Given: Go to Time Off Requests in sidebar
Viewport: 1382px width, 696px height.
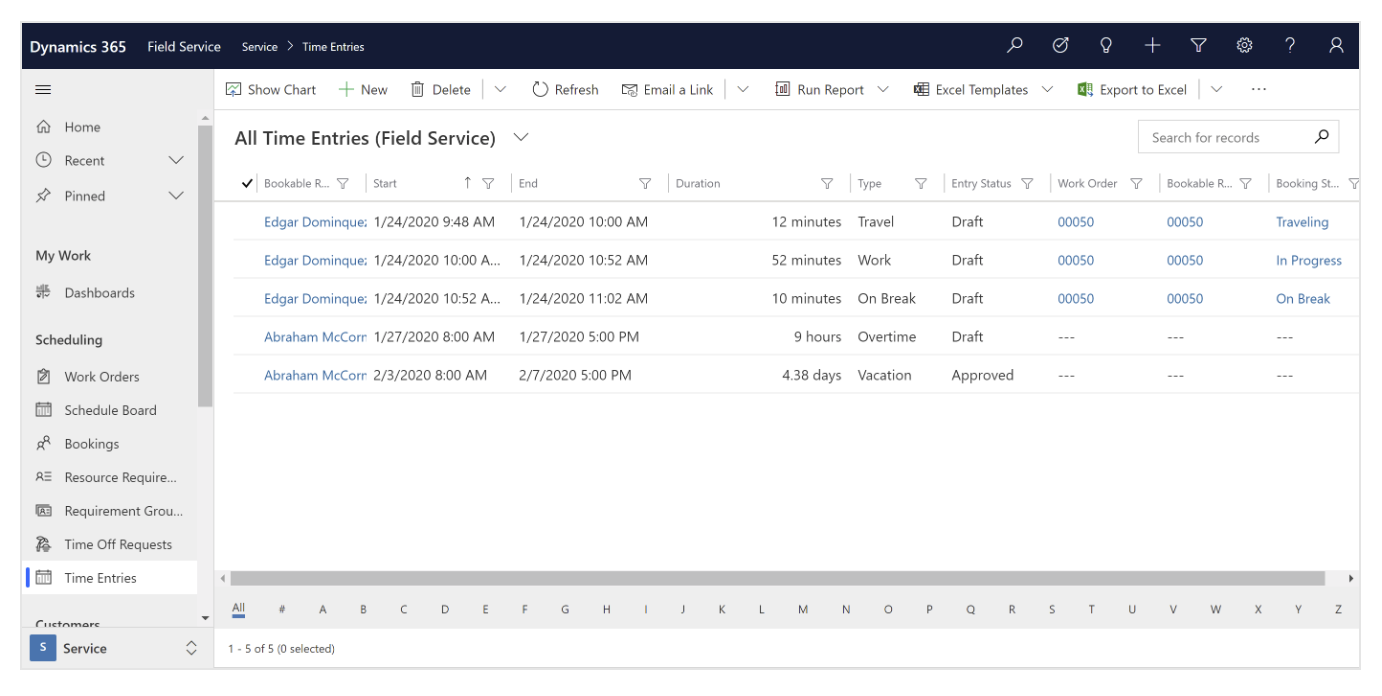Looking at the screenshot, I should [118, 545].
